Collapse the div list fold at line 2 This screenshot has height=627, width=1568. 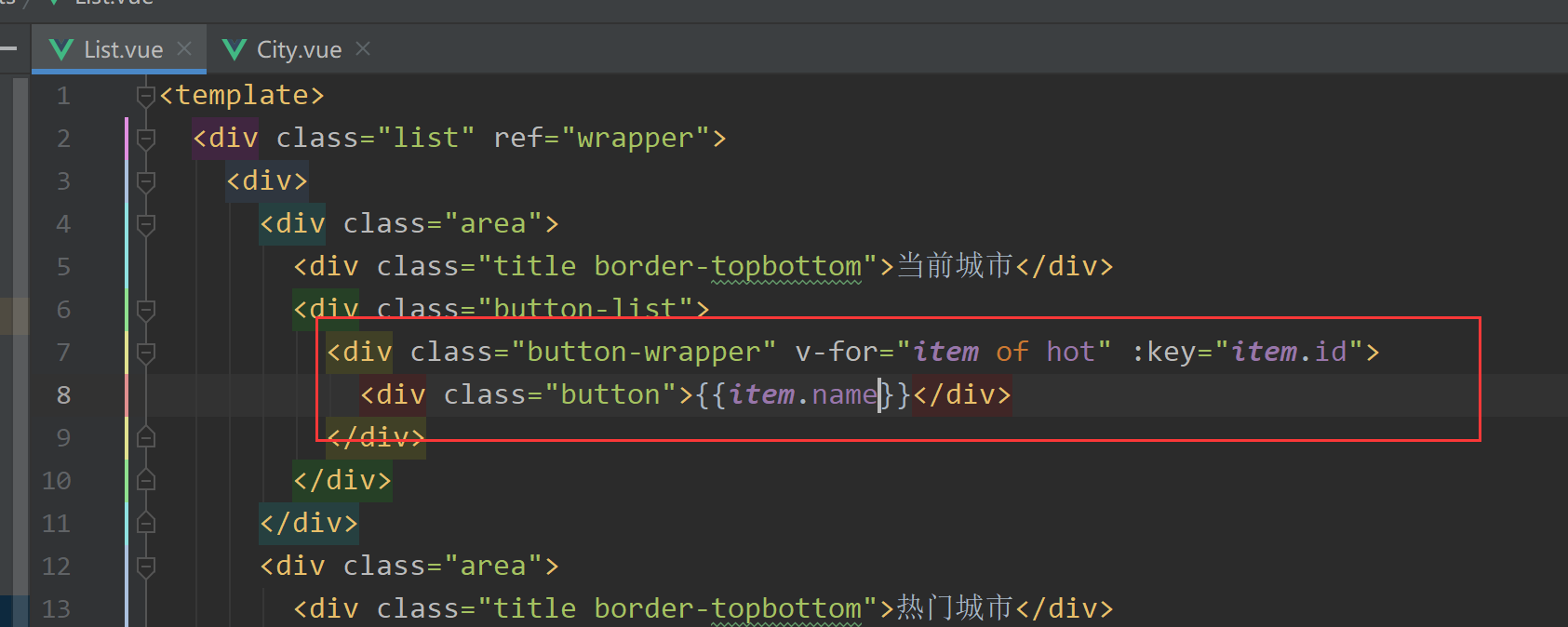(x=146, y=139)
